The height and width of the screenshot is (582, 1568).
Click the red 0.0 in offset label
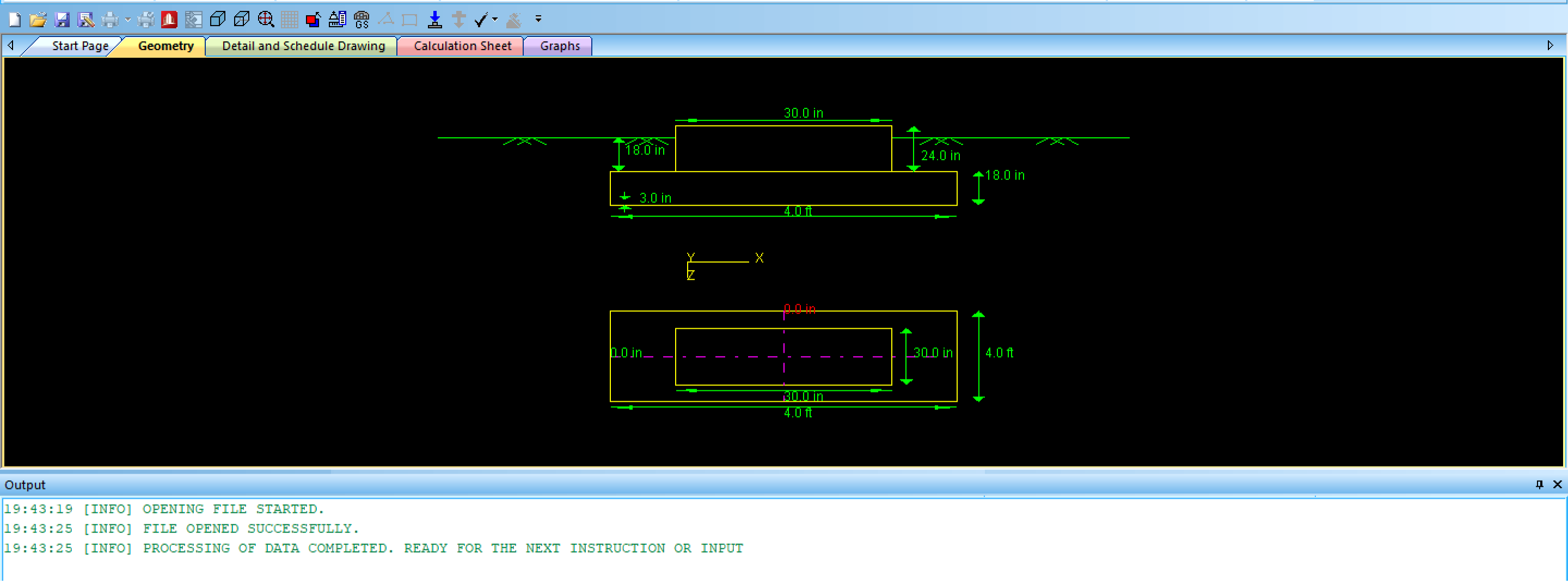(800, 310)
